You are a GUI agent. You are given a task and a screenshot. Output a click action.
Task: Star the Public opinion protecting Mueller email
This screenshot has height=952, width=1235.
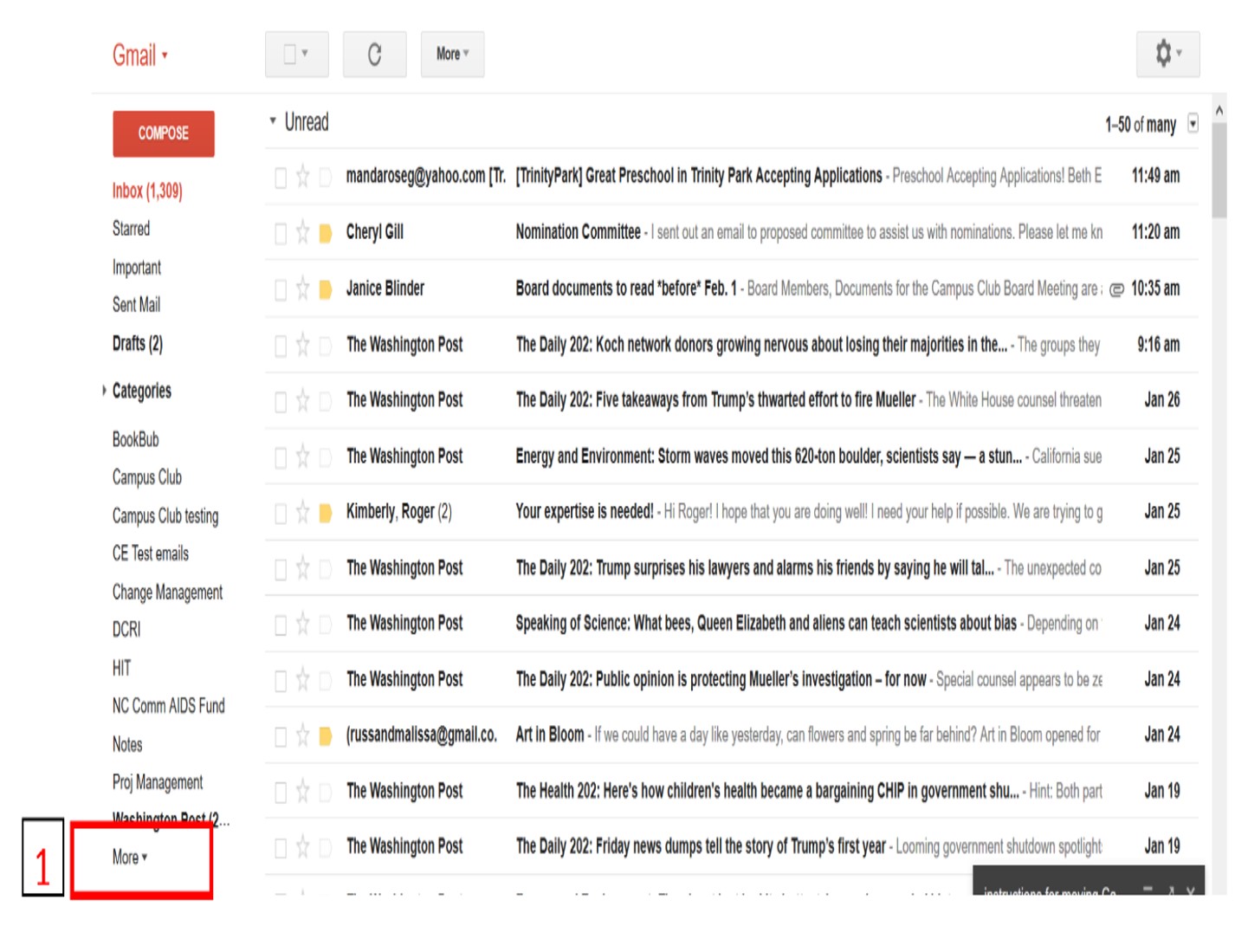click(302, 679)
